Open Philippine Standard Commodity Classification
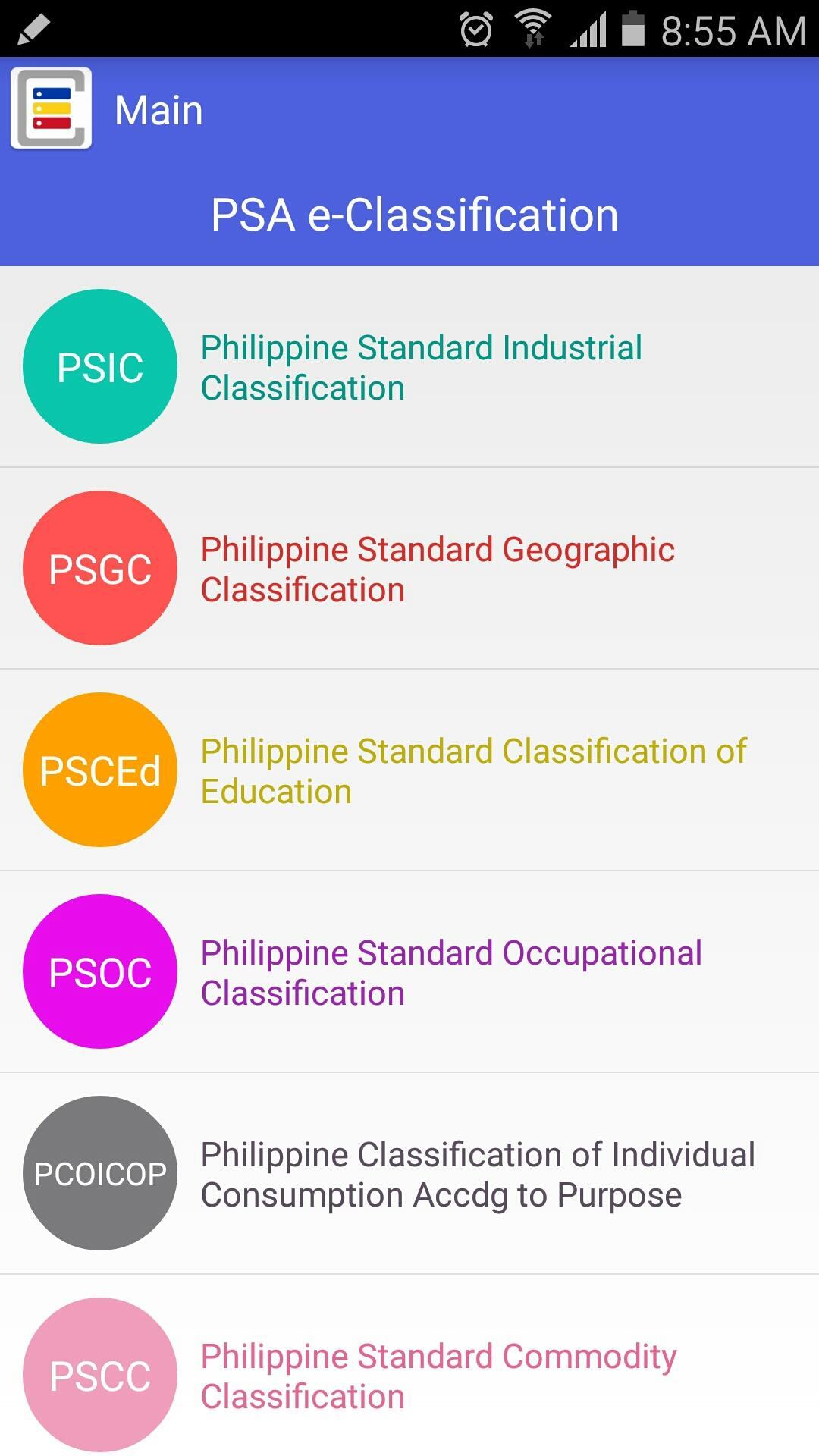The image size is (819, 1456). tap(409, 1366)
